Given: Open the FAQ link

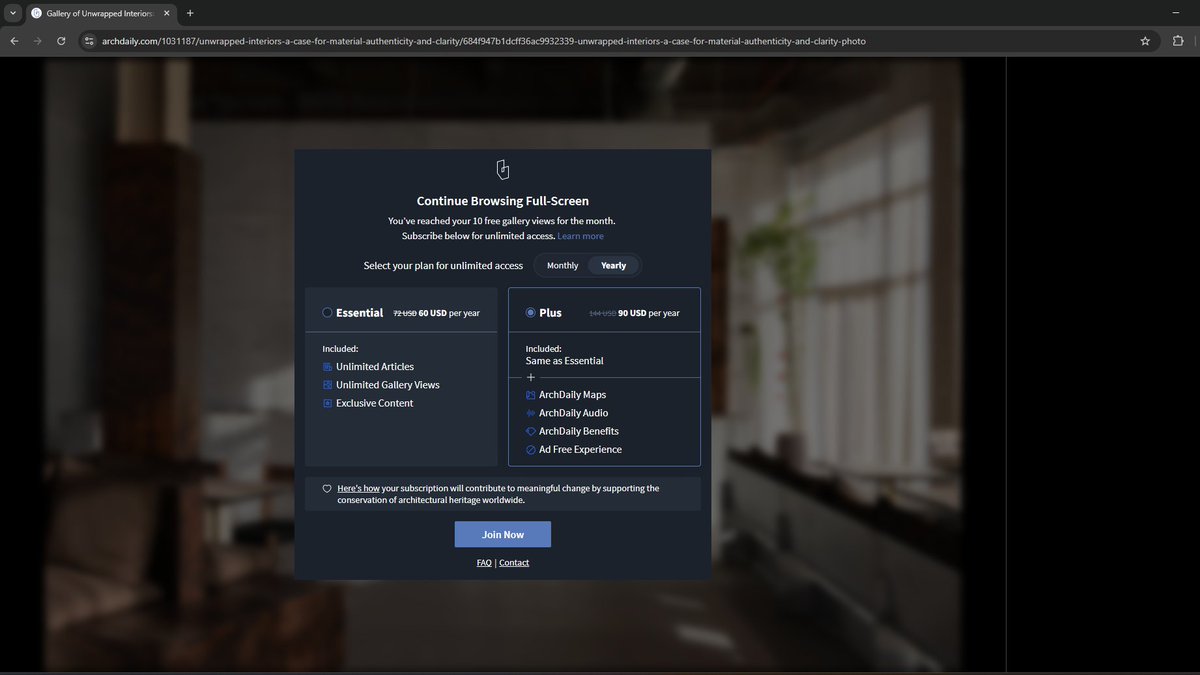Looking at the screenshot, I should point(484,563).
